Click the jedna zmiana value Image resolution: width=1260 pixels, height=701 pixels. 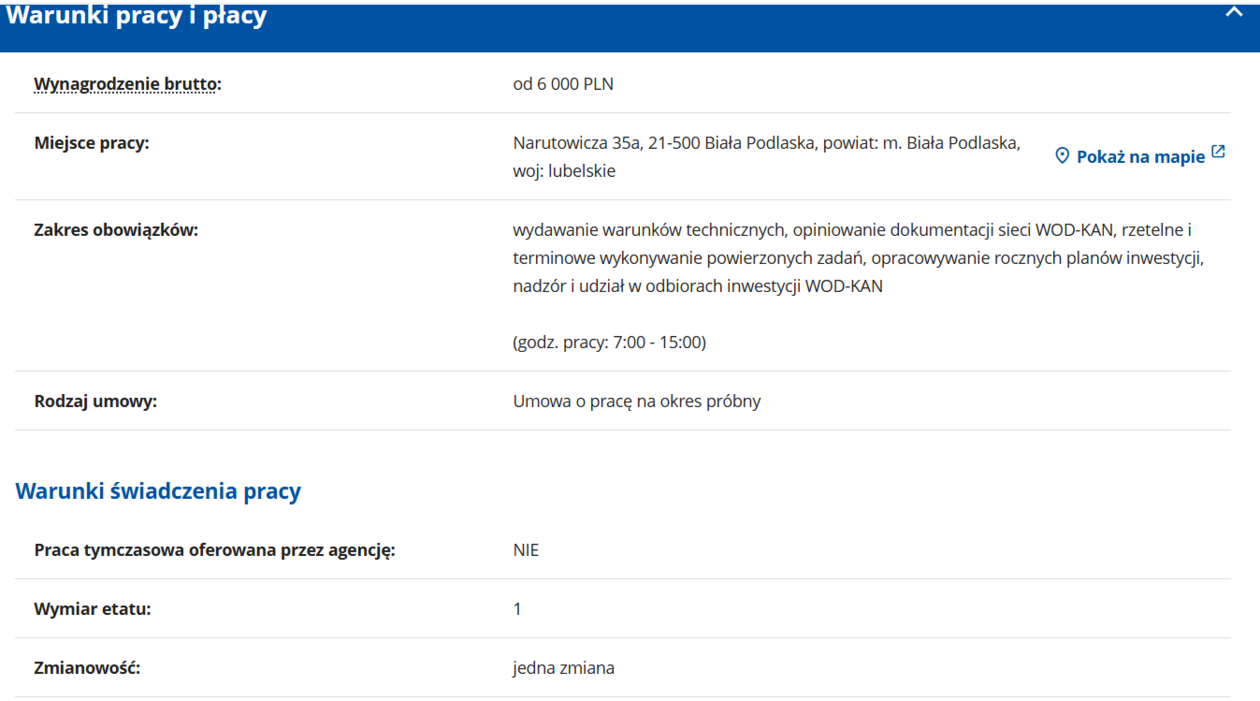click(563, 668)
